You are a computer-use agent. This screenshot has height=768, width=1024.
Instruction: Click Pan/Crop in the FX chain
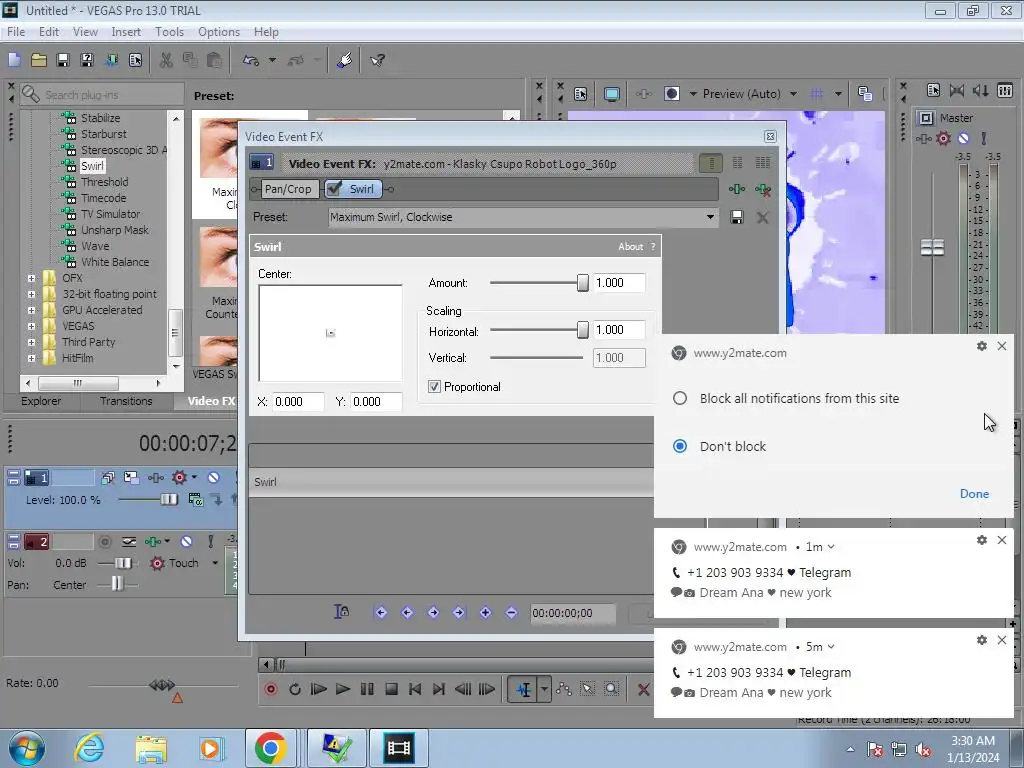[x=288, y=189]
